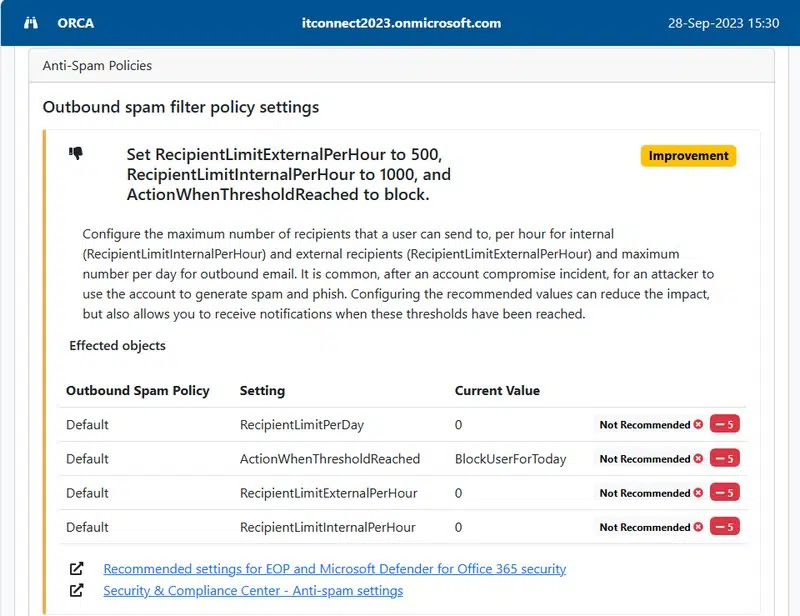The width and height of the screenshot is (800, 616).
Task: Click the ORCA binoculars logo icon
Action: coord(31,23)
